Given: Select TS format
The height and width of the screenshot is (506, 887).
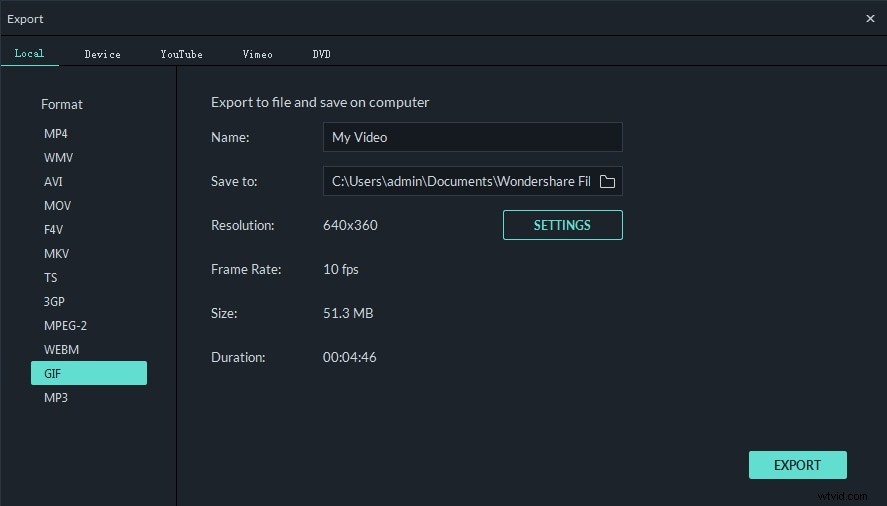Looking at the screenshot, I should (x=50, y=277).
